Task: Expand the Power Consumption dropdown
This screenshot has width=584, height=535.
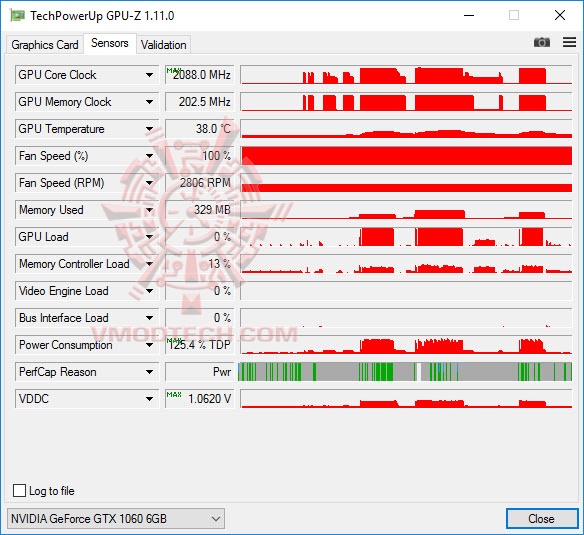Action: 149,345
